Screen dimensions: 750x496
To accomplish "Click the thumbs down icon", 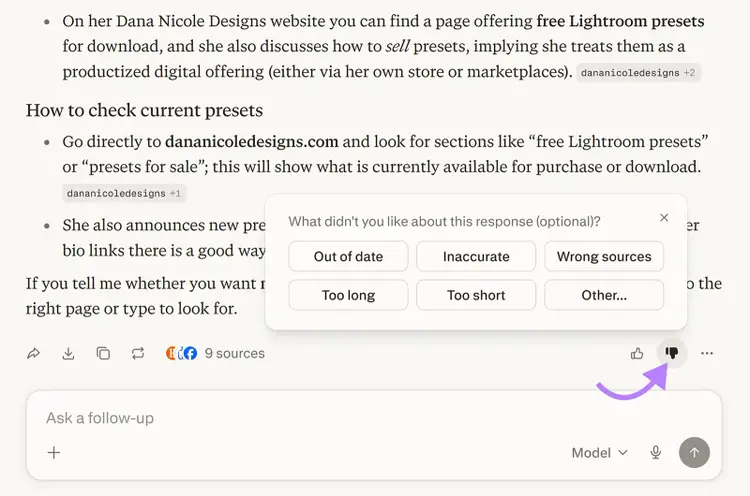I will (672, 353).
